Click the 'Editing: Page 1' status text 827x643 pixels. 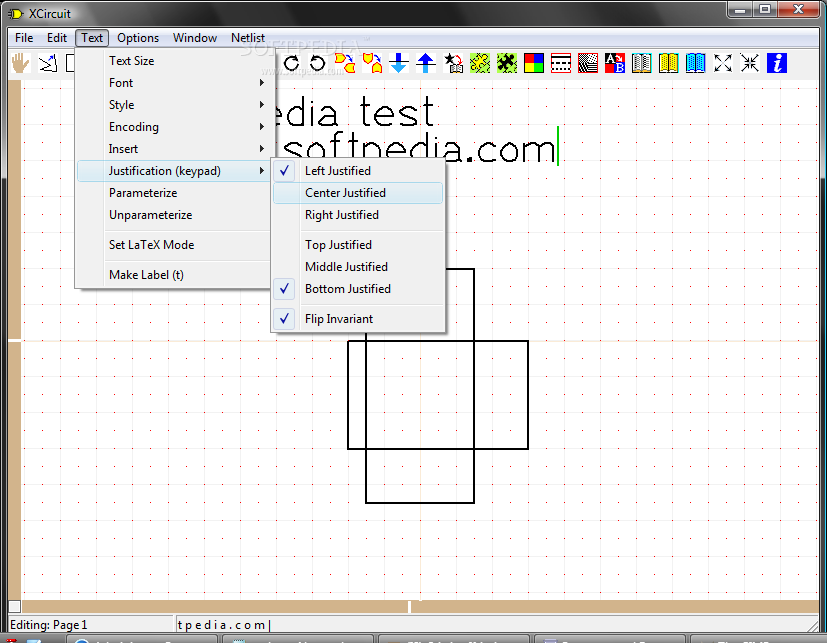point(49,625)
